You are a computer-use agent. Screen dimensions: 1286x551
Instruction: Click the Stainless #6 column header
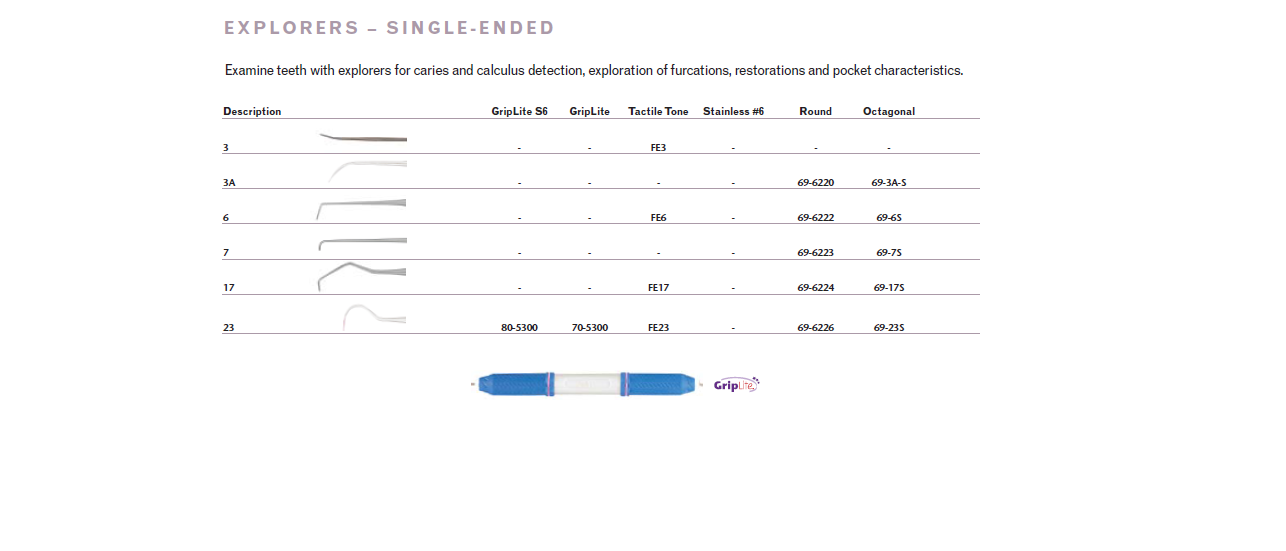point(733,112)
